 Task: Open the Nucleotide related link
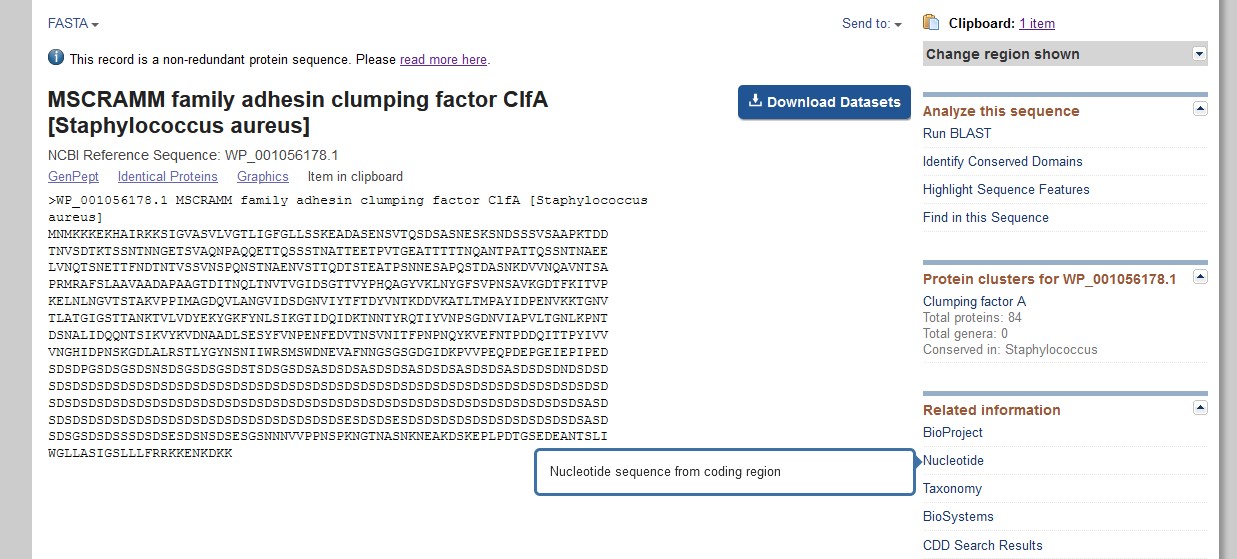click(x=953, y=460)
